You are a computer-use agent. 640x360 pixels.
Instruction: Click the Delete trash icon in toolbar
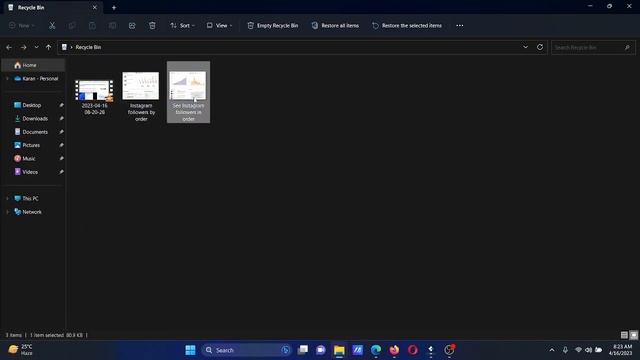(152, 25)
